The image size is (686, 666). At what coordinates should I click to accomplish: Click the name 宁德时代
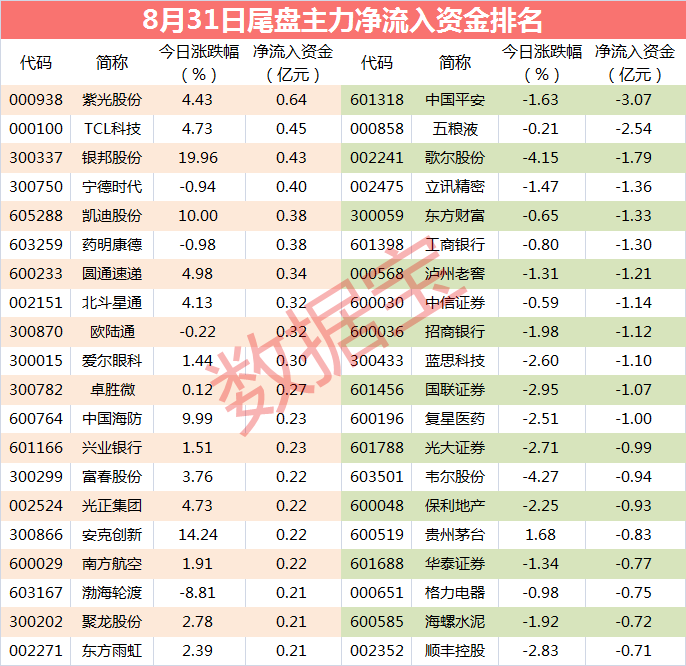pyautogui.click(x=112, y=187)
